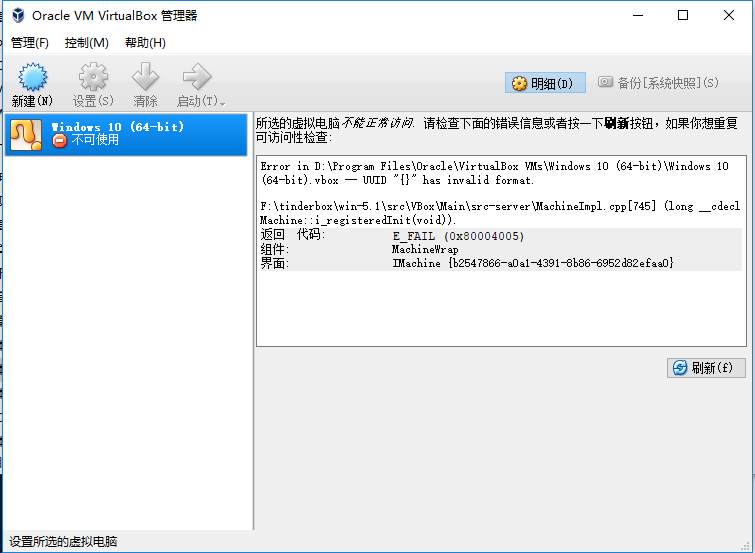Click the VirtualBox logo in the title bar

(x=18, y=15)
